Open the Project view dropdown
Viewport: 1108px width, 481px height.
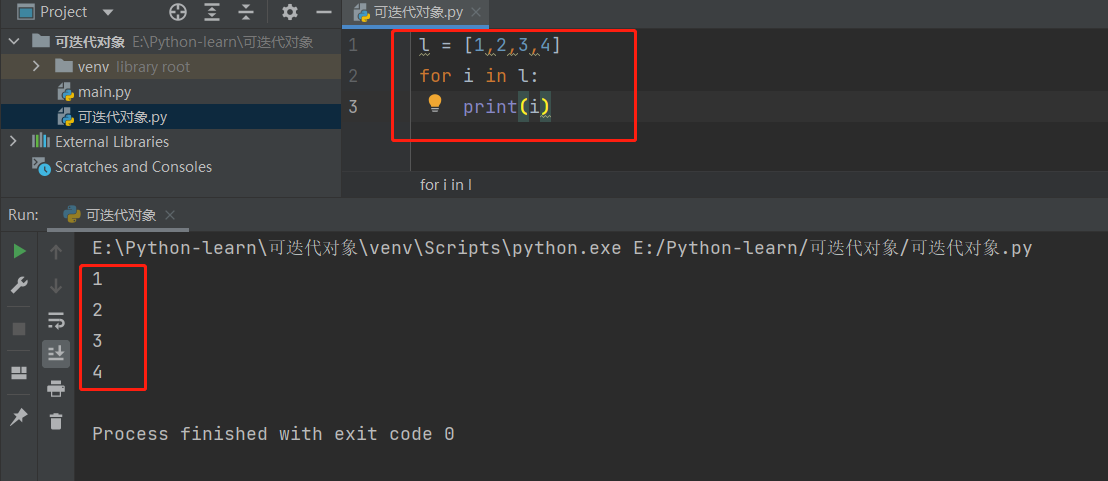[x=108, y=12]
